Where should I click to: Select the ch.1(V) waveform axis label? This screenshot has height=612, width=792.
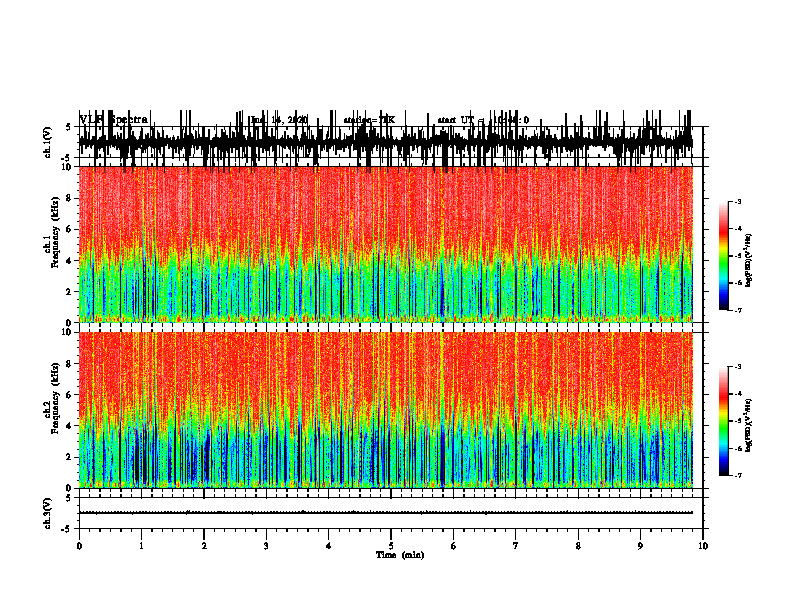click(48, 142)
